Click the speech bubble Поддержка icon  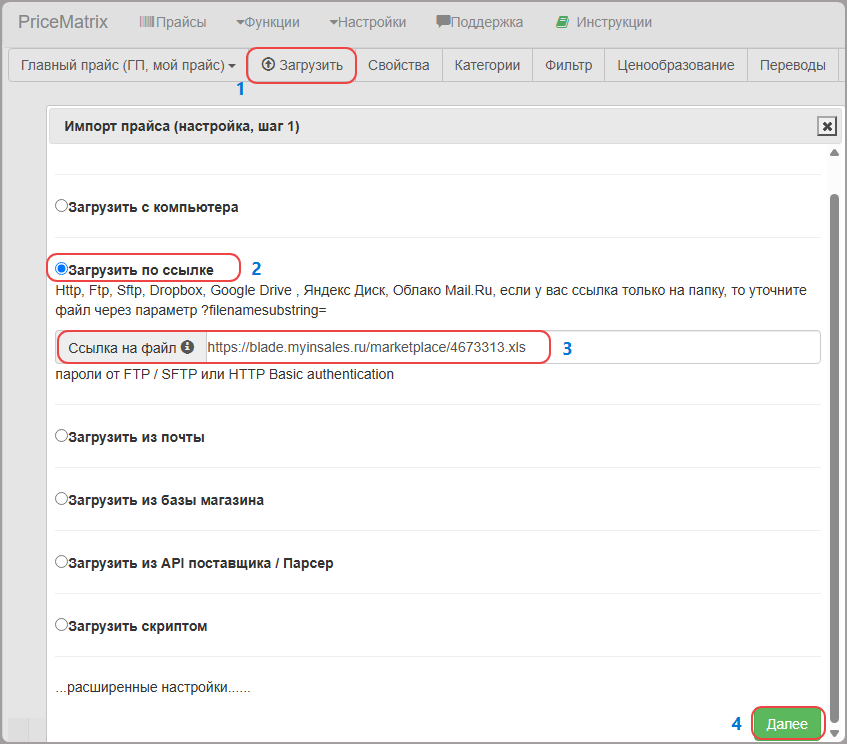443,22
